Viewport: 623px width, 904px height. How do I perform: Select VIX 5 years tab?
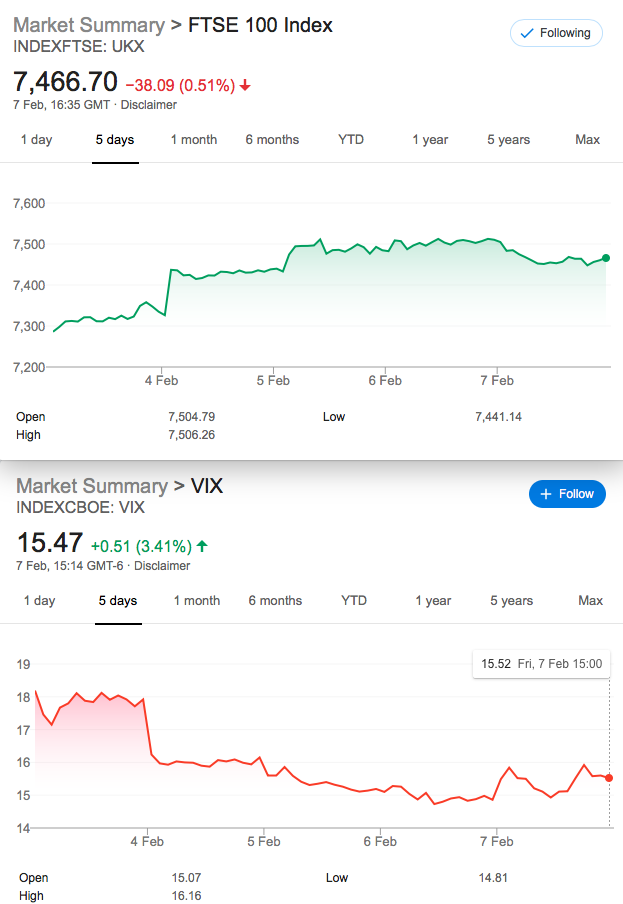coord(511,600)
